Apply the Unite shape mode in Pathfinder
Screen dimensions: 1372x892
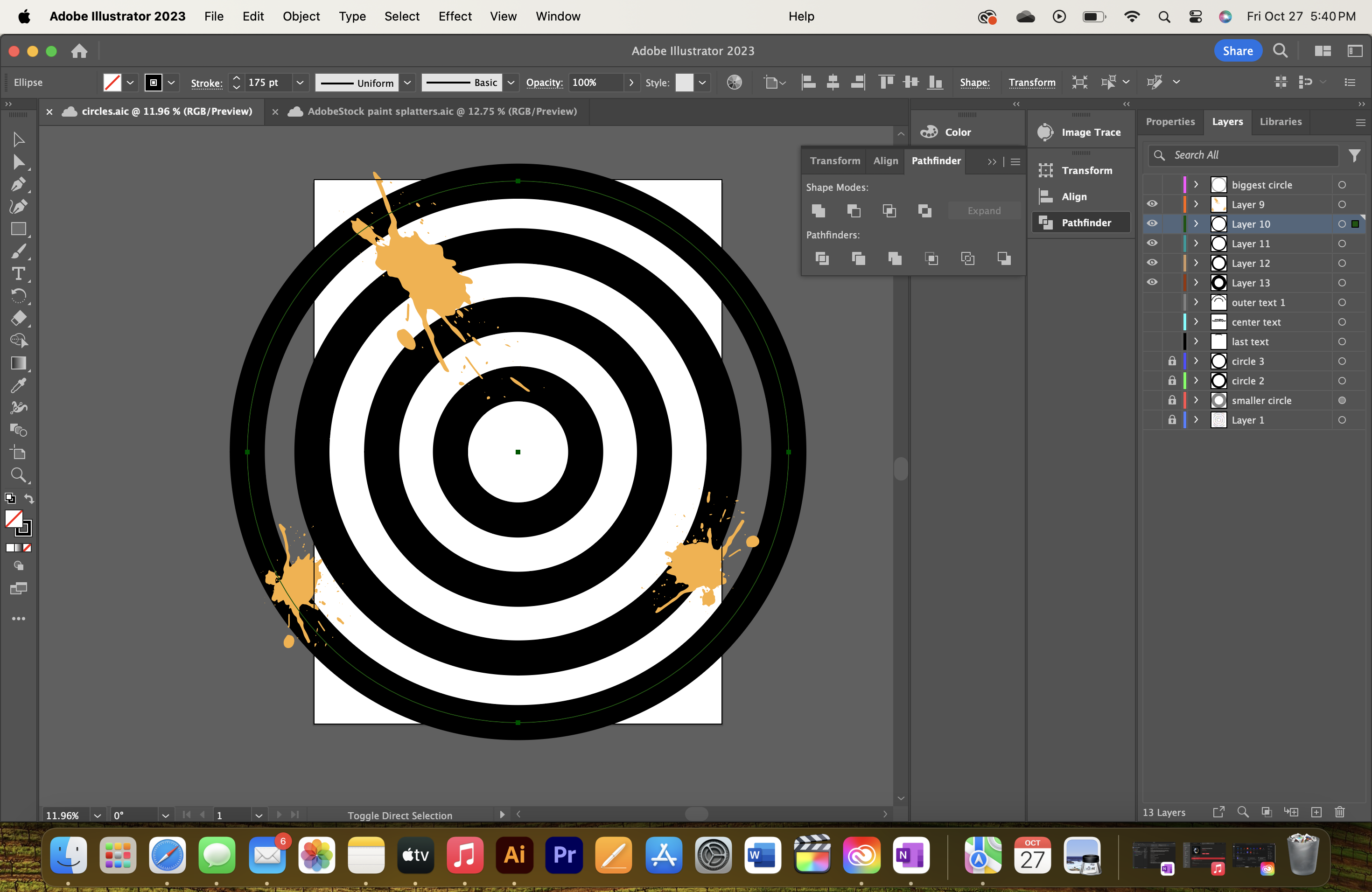coord(818,211)
